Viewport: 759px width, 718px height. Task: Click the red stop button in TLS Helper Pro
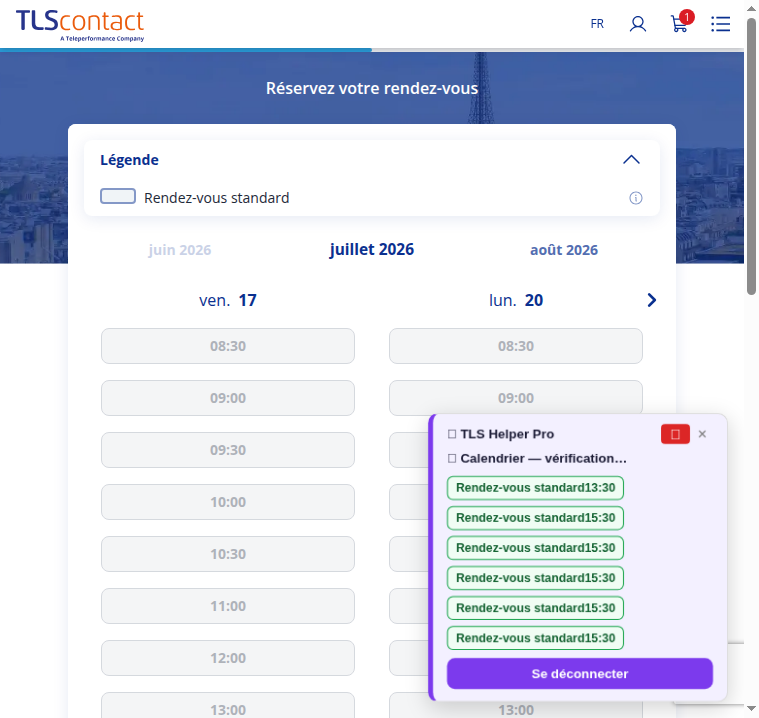(675, 434)
